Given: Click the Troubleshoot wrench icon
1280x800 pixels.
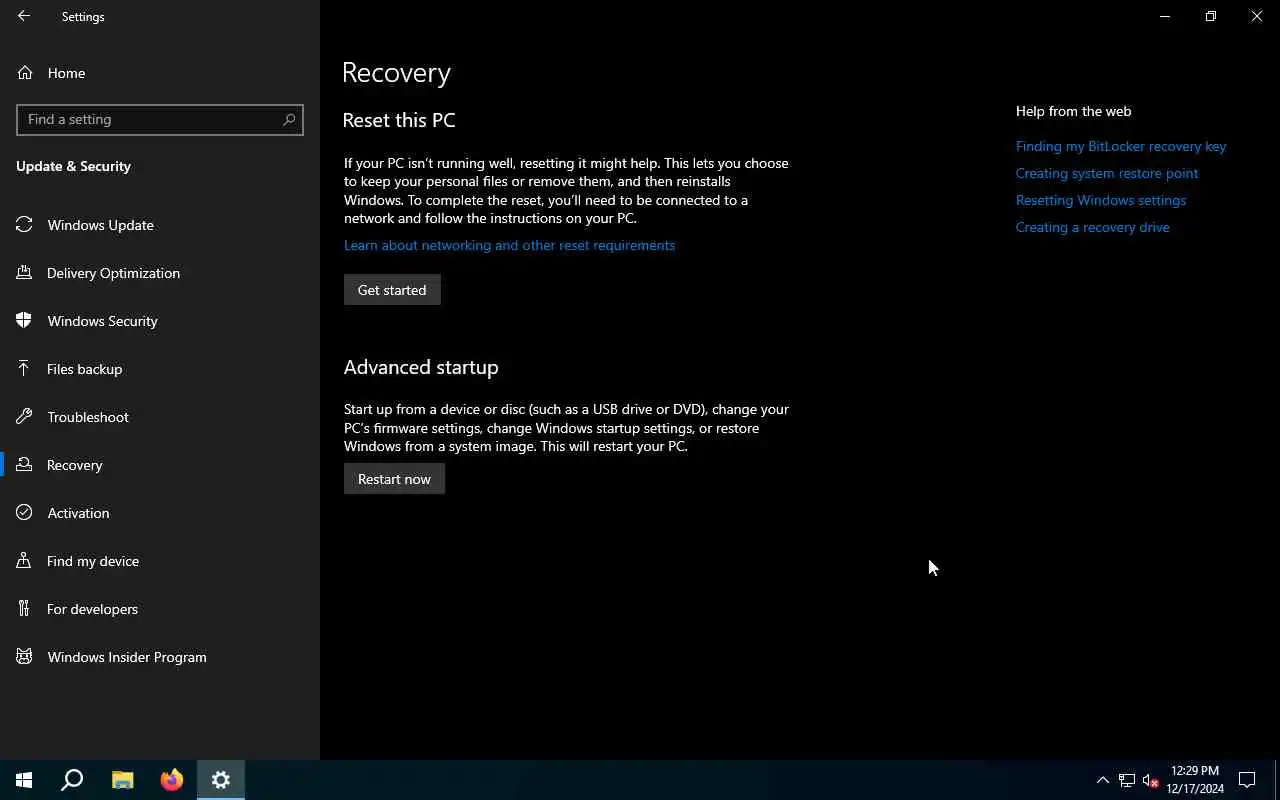Looking at the screenshot, I should [x=25, y=417].
